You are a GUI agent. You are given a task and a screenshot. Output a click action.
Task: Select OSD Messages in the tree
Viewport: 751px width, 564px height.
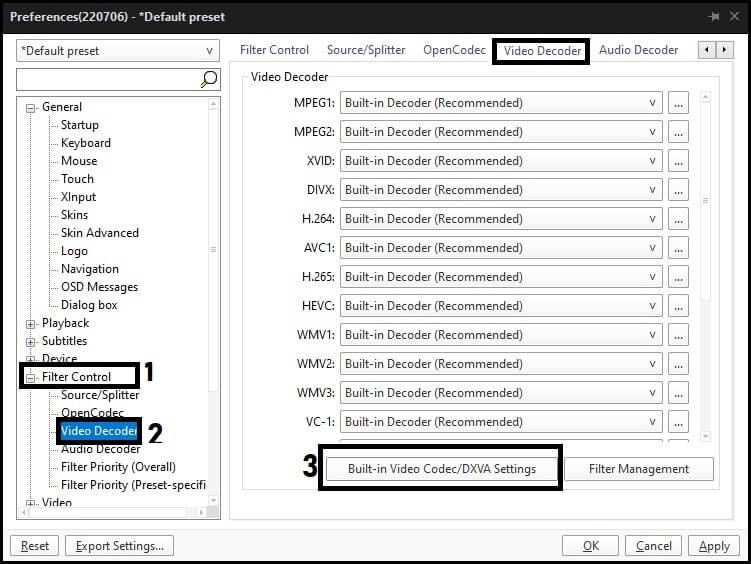(x=99, y=287)
